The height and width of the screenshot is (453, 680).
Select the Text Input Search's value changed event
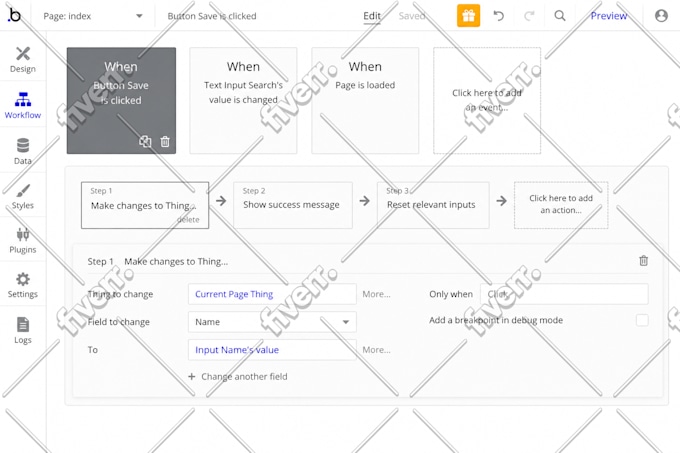pos(243,101)
